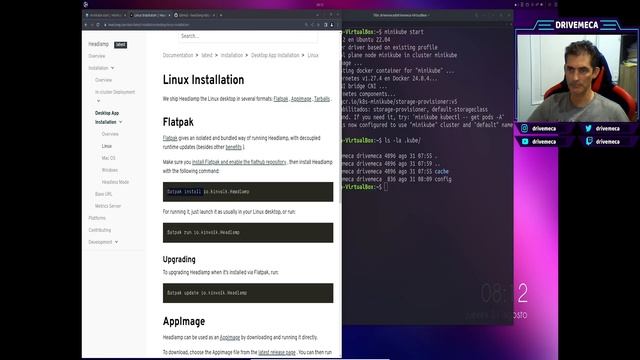
Task: Go to 'latest' breadcrumb
Action: click(x=207, y=55)
